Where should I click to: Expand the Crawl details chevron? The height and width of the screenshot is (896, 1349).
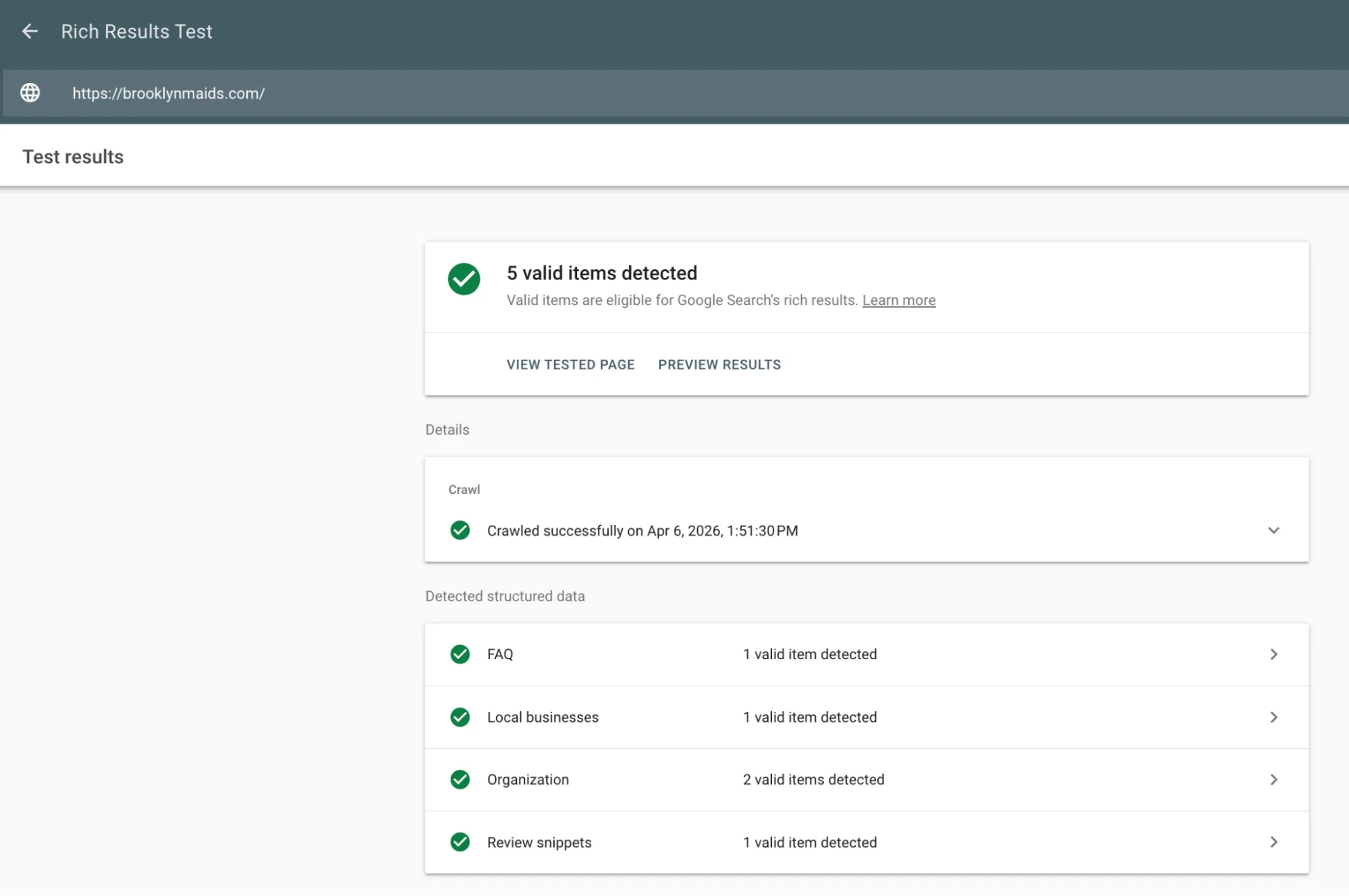(1273, 530)
